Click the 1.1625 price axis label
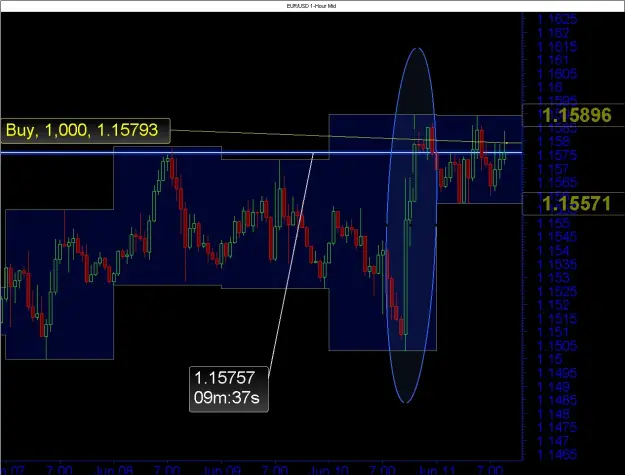This screenshot has height=475, width=625. [557, 19]
